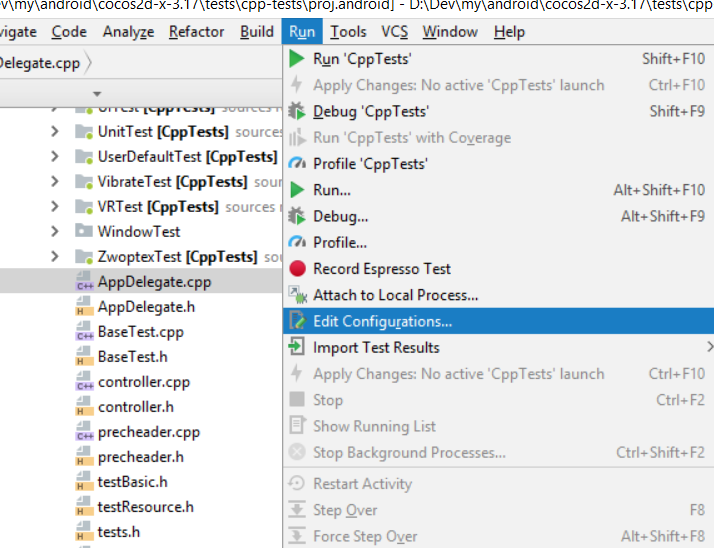Select testResource.h file in tree
This screenshot has height=548, width=714.
click(145, 507)
